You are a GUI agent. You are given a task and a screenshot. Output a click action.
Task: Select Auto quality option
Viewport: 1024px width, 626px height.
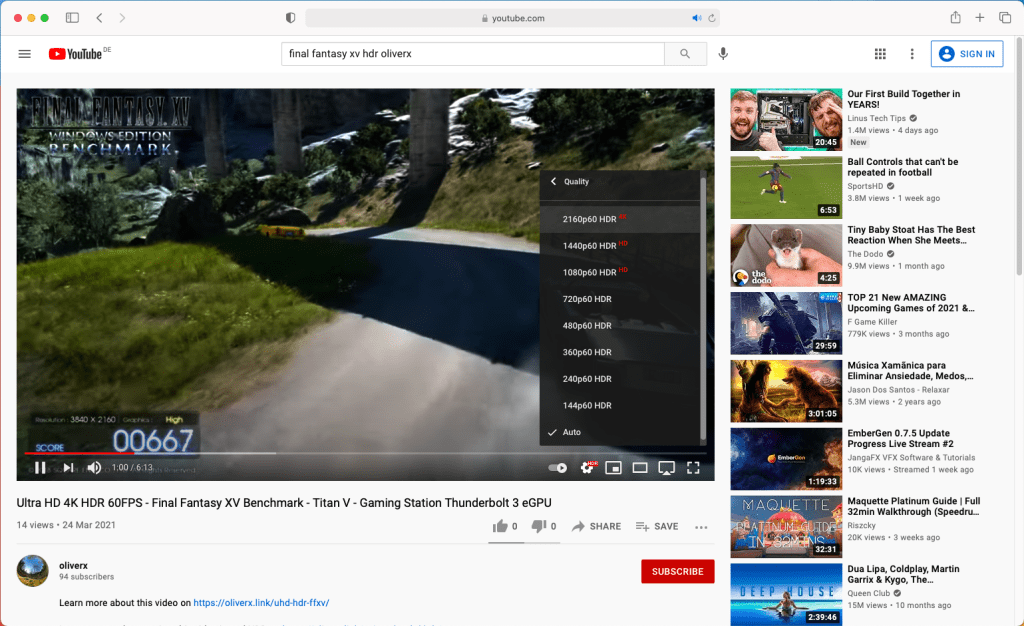pyautogui.click(x=571, y=432)
